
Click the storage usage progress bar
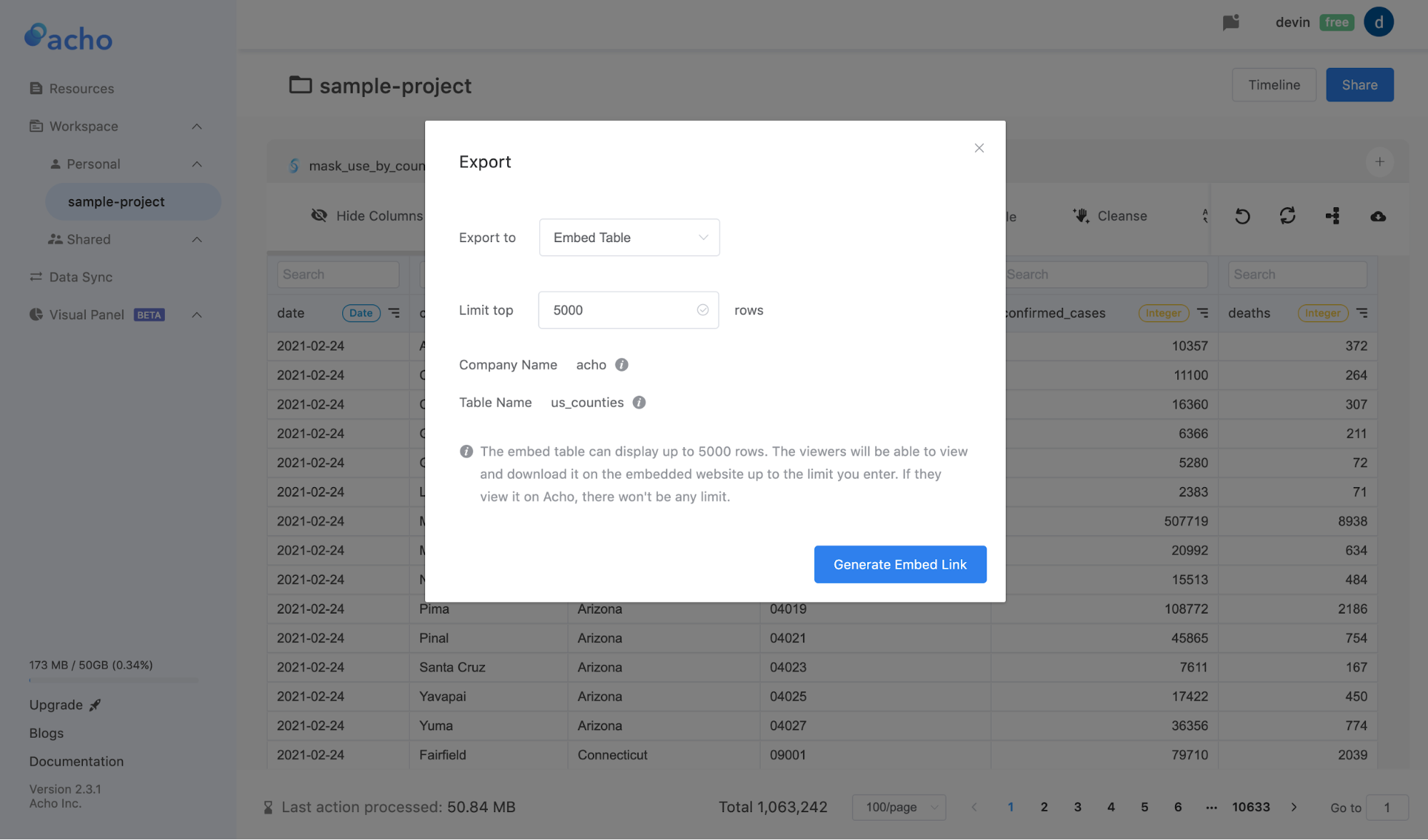tap(113, 680)
